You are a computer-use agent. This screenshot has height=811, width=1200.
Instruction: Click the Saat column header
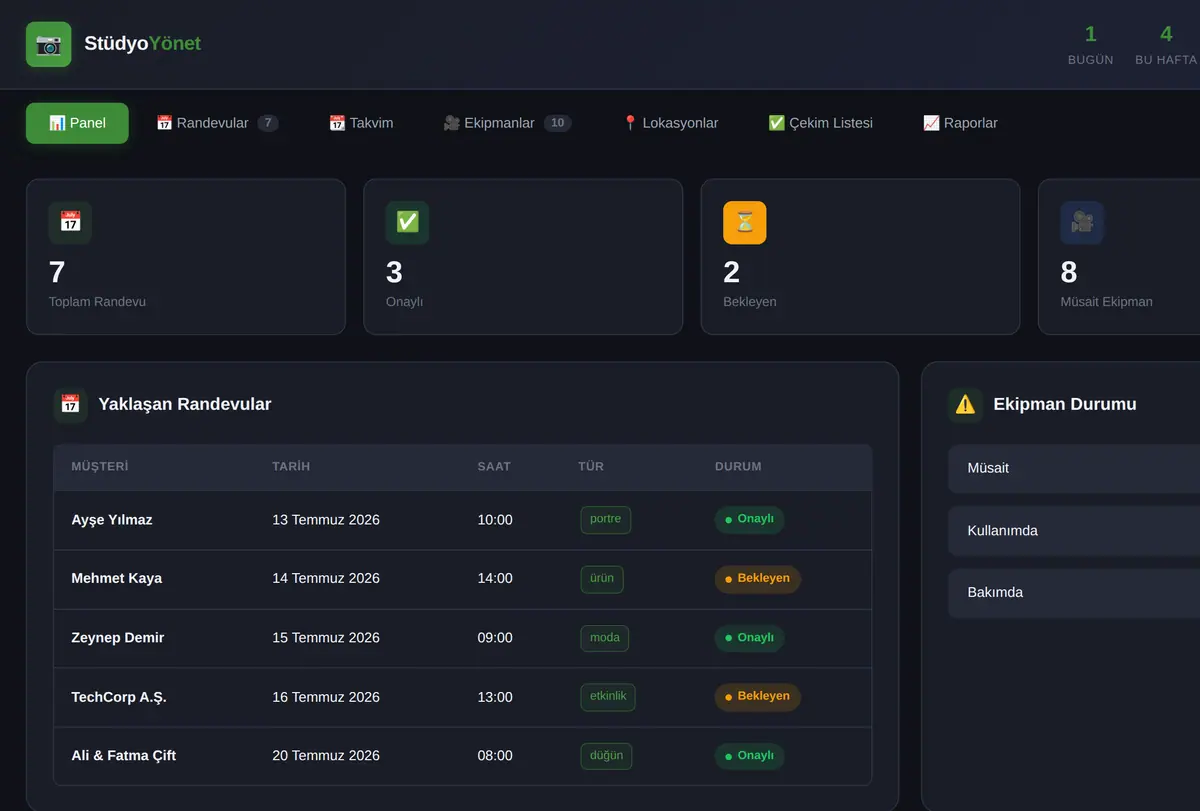click(494, 467)
